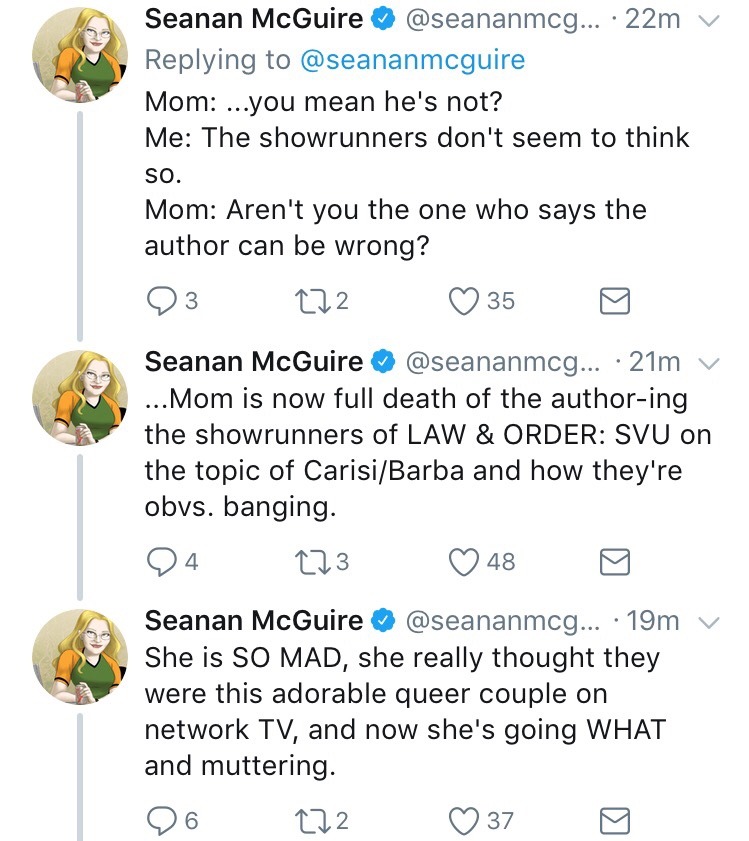Expand the chevron menu on 21m tweet
749x841 pixels.
coord(708,362)
